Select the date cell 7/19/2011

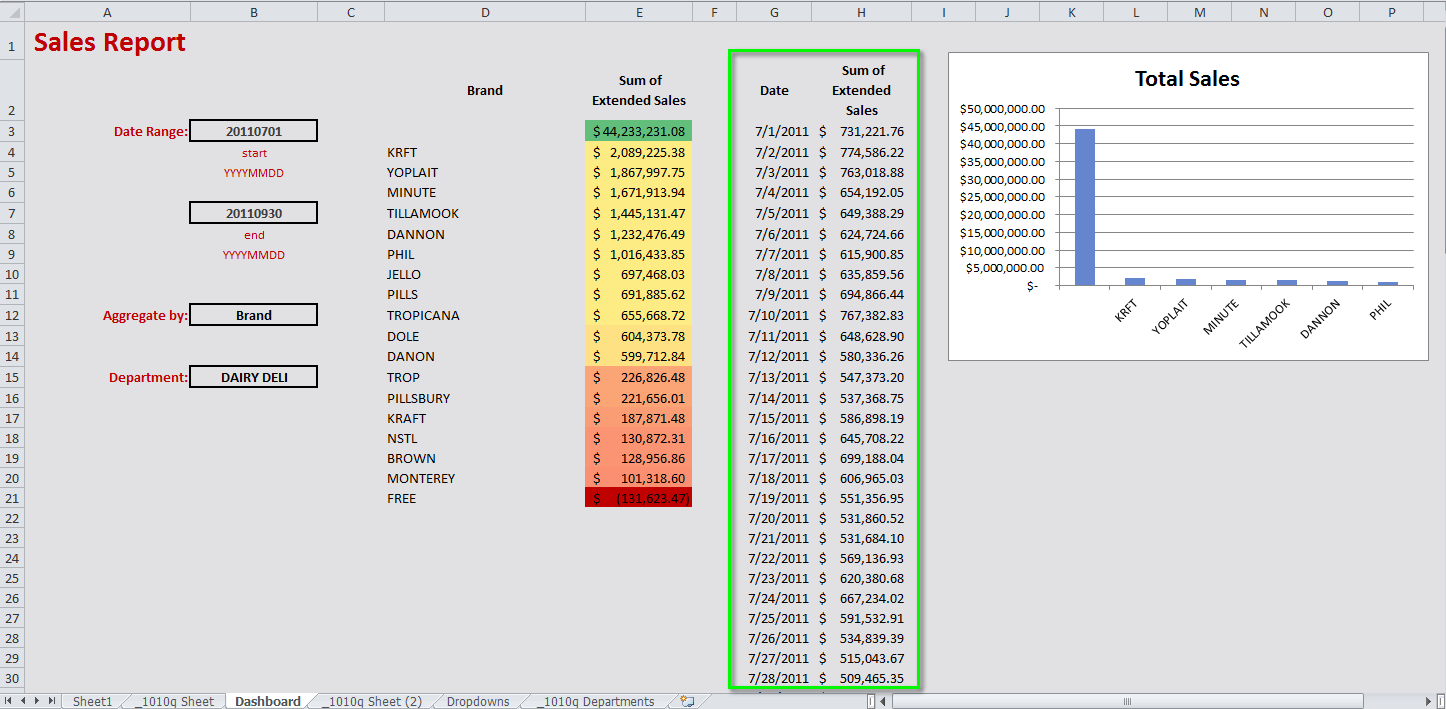click(x=774, y=498)
